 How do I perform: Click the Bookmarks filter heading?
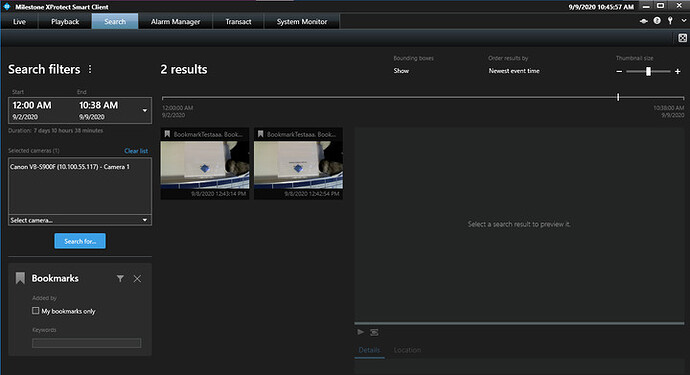pyautogui.click(x=55, y=278)
